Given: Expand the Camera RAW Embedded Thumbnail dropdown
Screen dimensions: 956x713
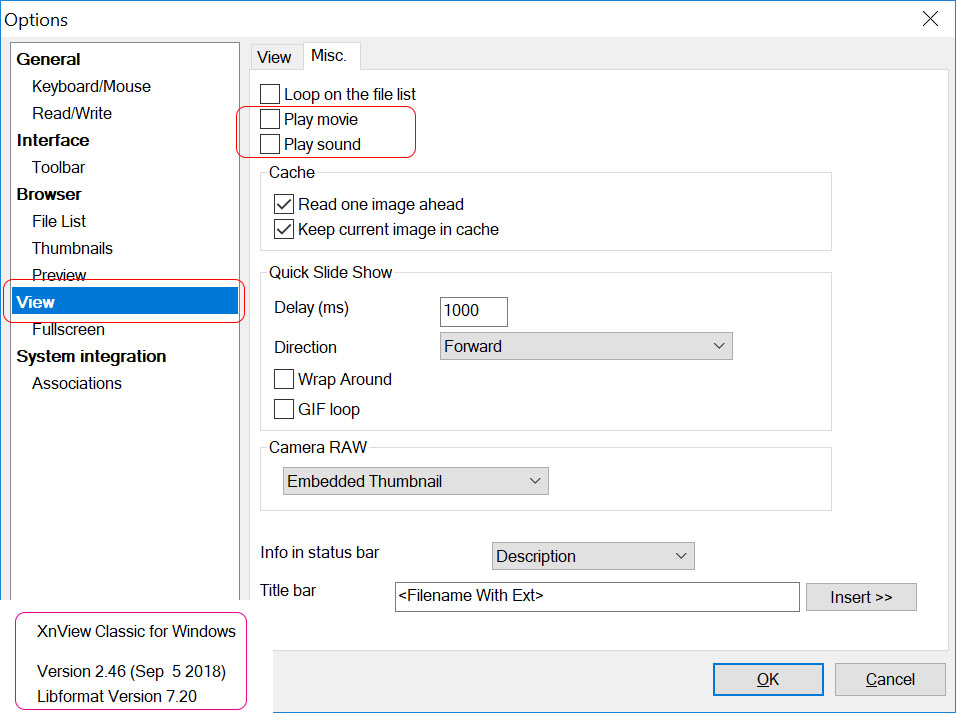Looking at the screenshot, I should 415,481.
